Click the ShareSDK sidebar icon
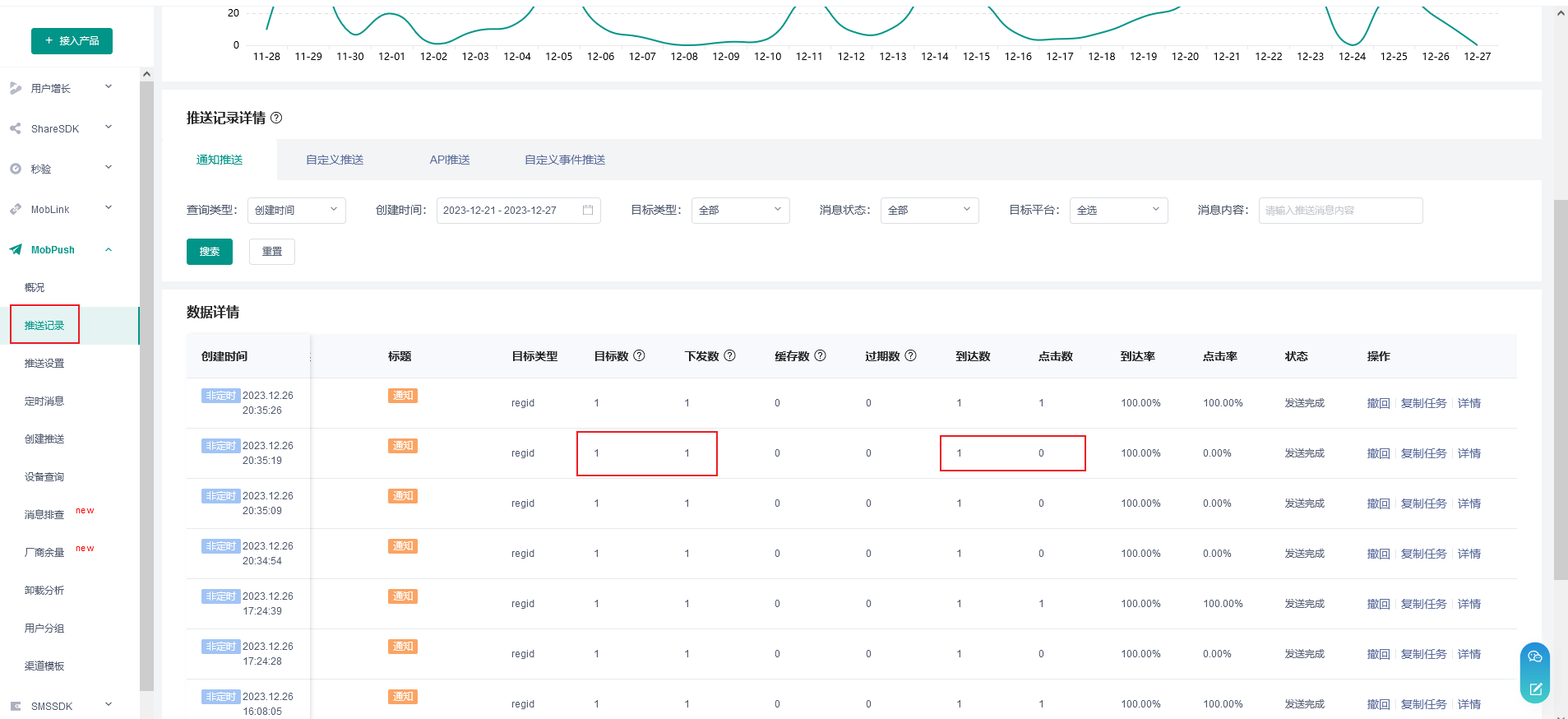The height and width of the screenshot is (719, 1568). tap(16, 128)
